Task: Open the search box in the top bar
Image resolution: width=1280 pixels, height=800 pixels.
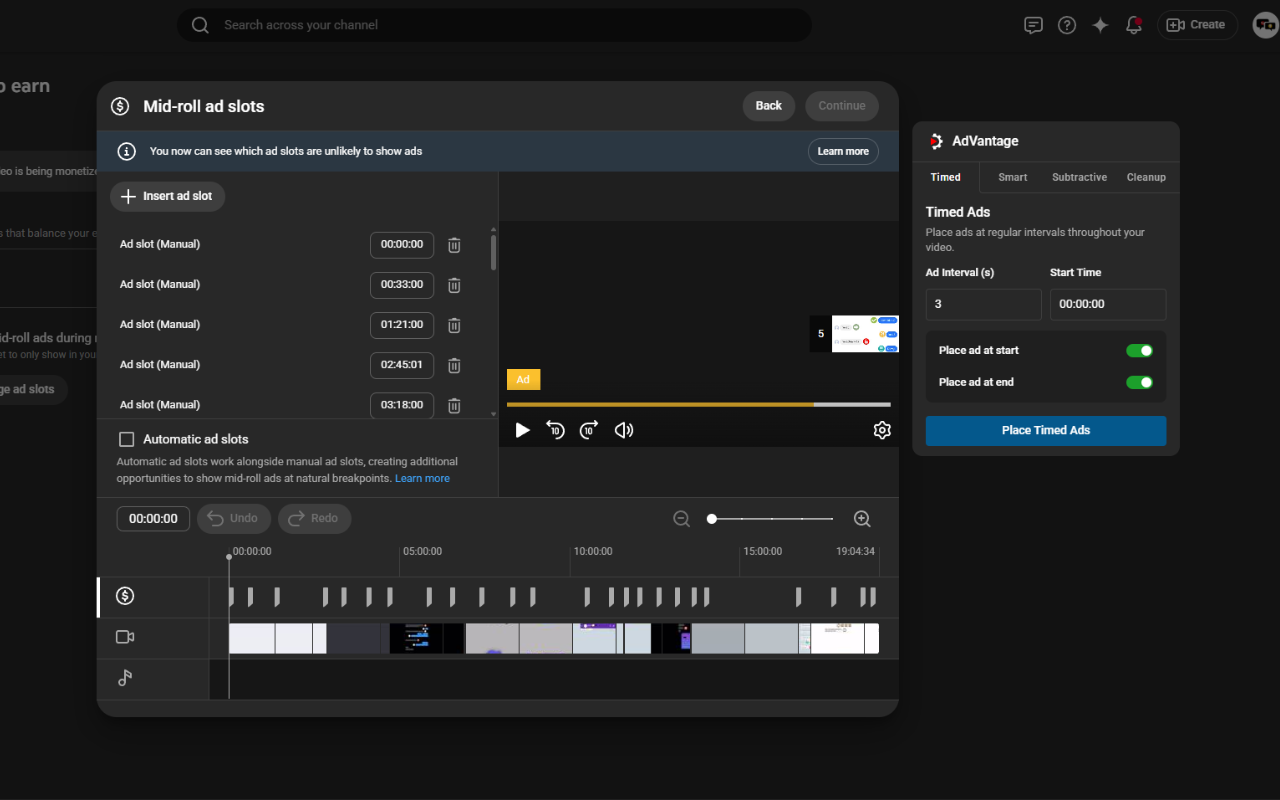Action: pos(494,25)
